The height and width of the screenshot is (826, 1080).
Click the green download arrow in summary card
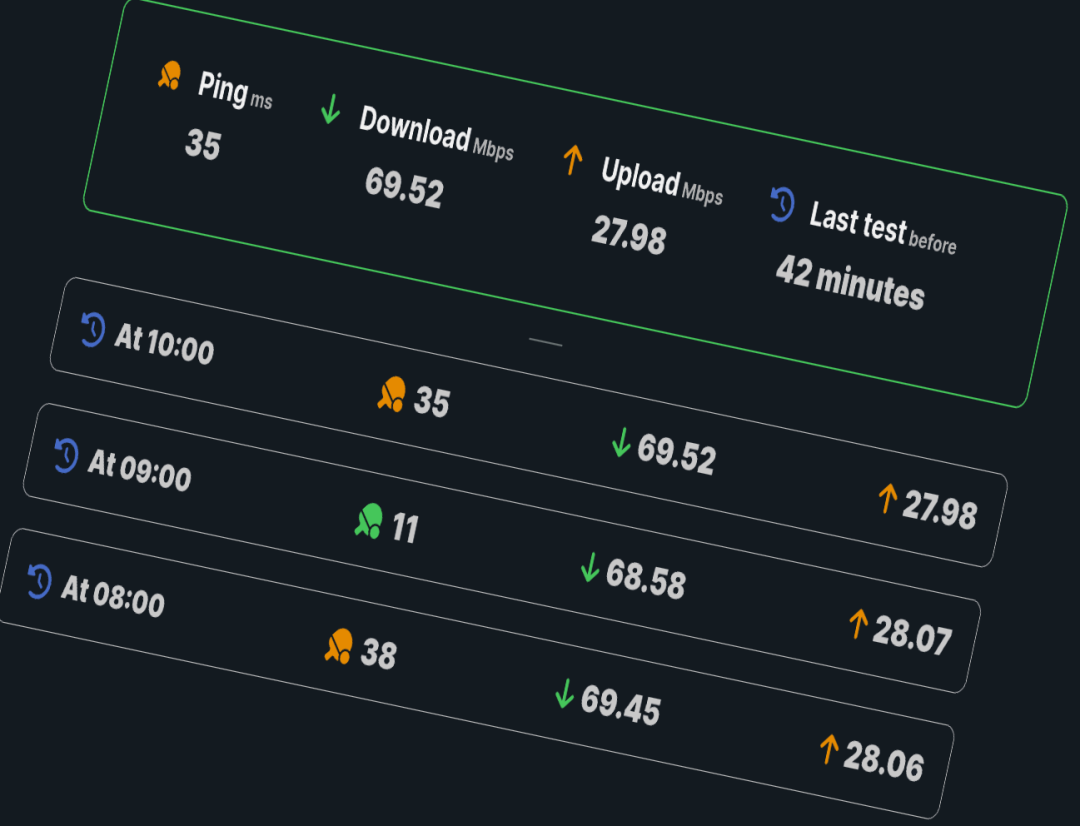(330, 108)
